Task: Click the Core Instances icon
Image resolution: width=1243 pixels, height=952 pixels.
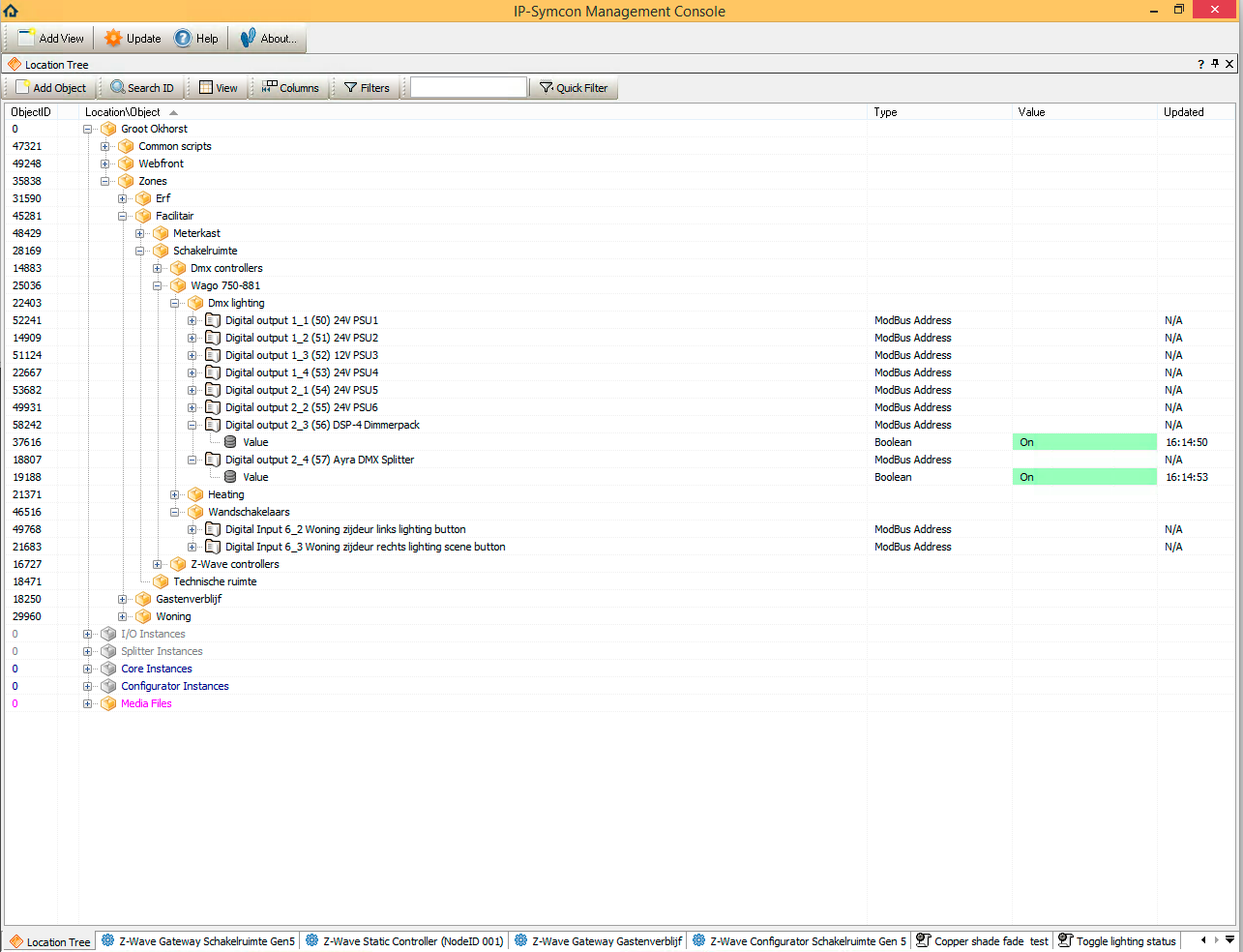Action: click(108, 669)
